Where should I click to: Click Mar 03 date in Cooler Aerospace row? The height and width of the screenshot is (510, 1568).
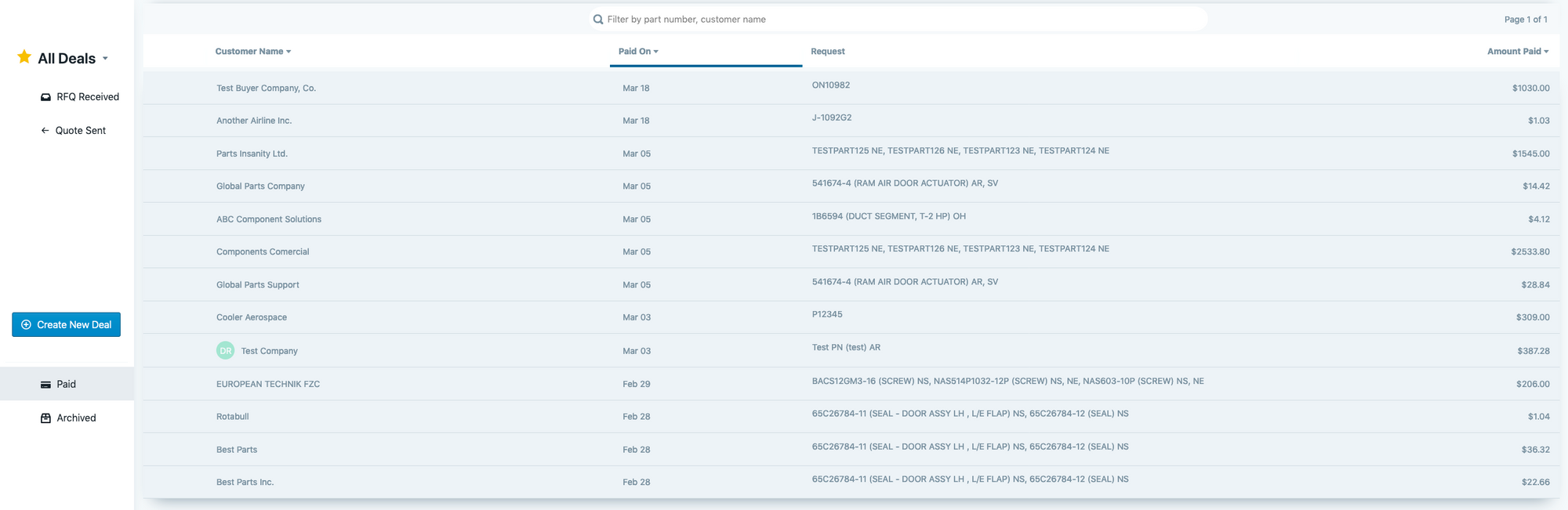[637, 318]
